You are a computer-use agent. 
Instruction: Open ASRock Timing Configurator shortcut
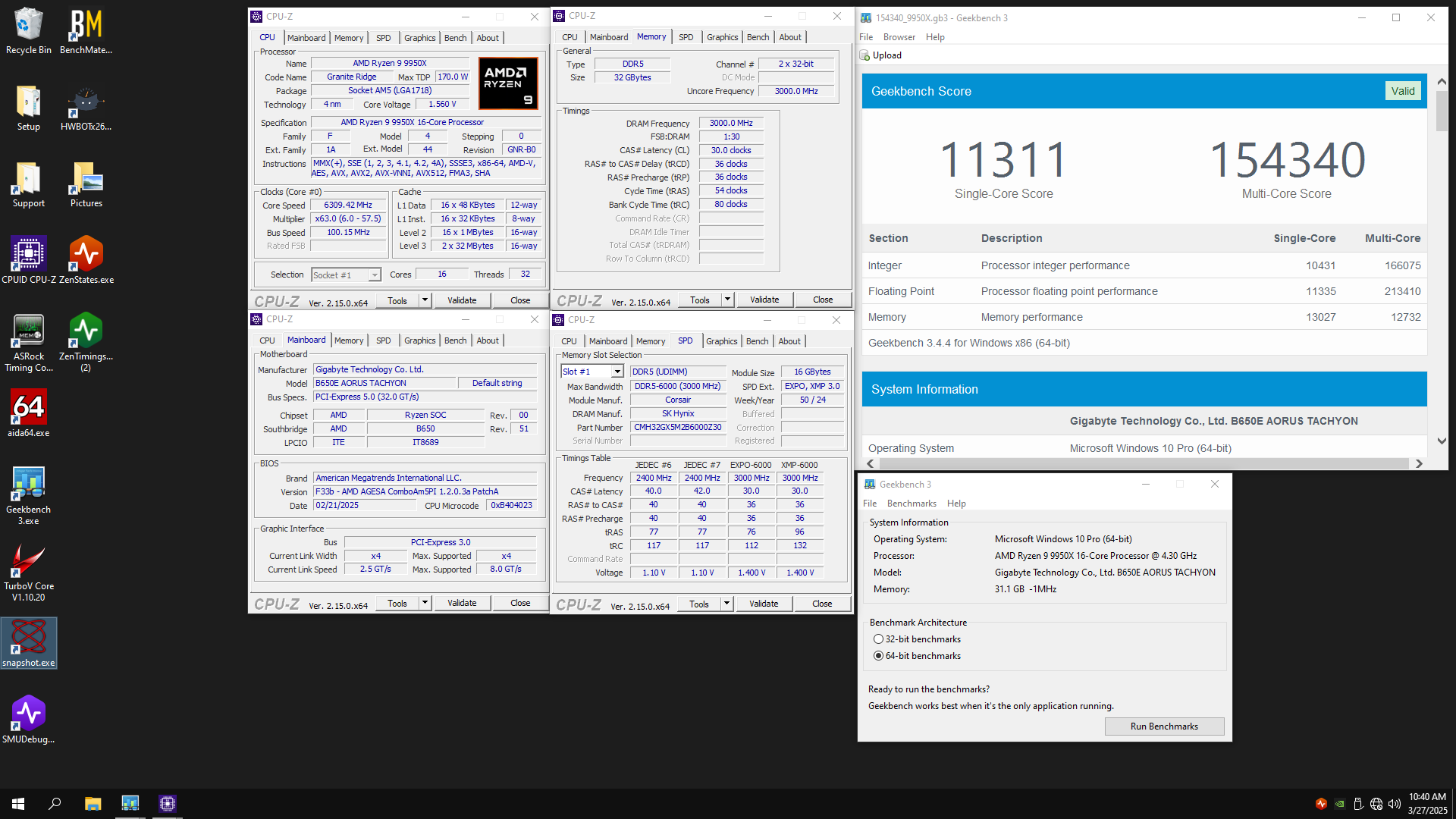pos(29,343)
